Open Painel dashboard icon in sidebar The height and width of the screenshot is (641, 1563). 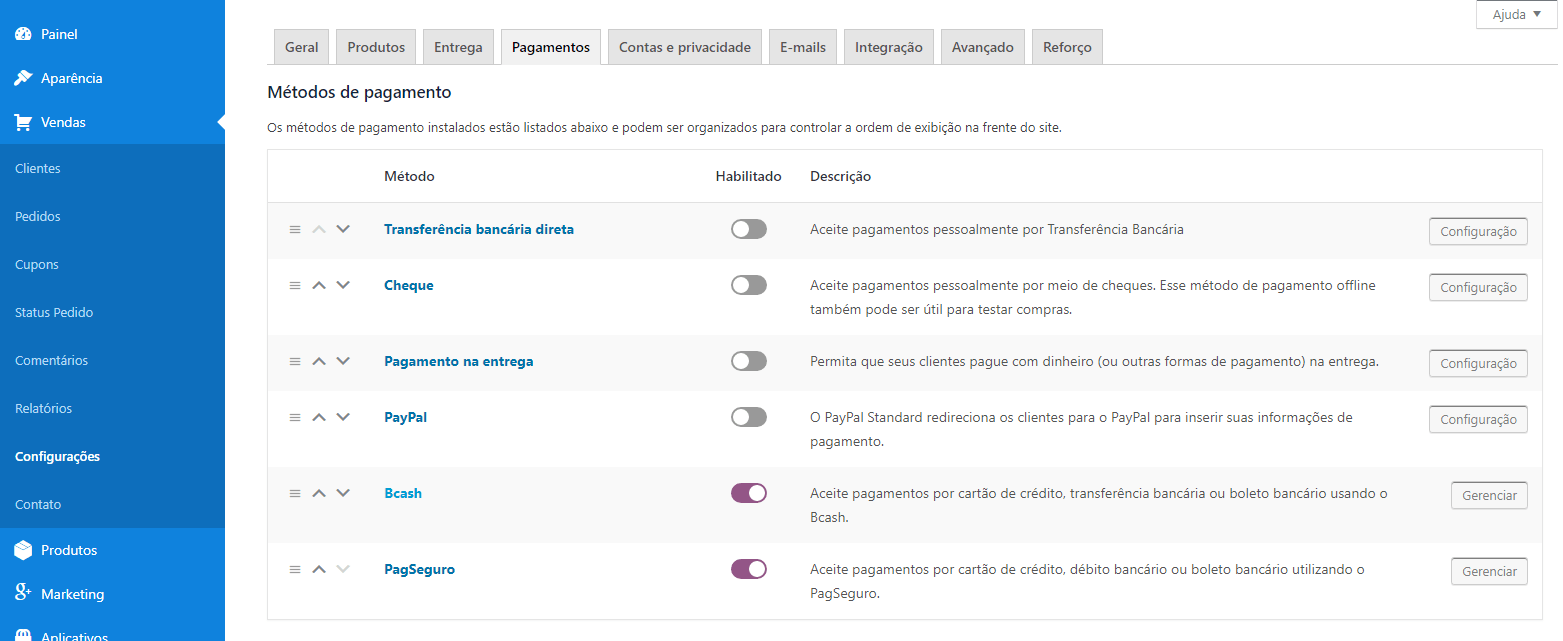coord(23,34)
